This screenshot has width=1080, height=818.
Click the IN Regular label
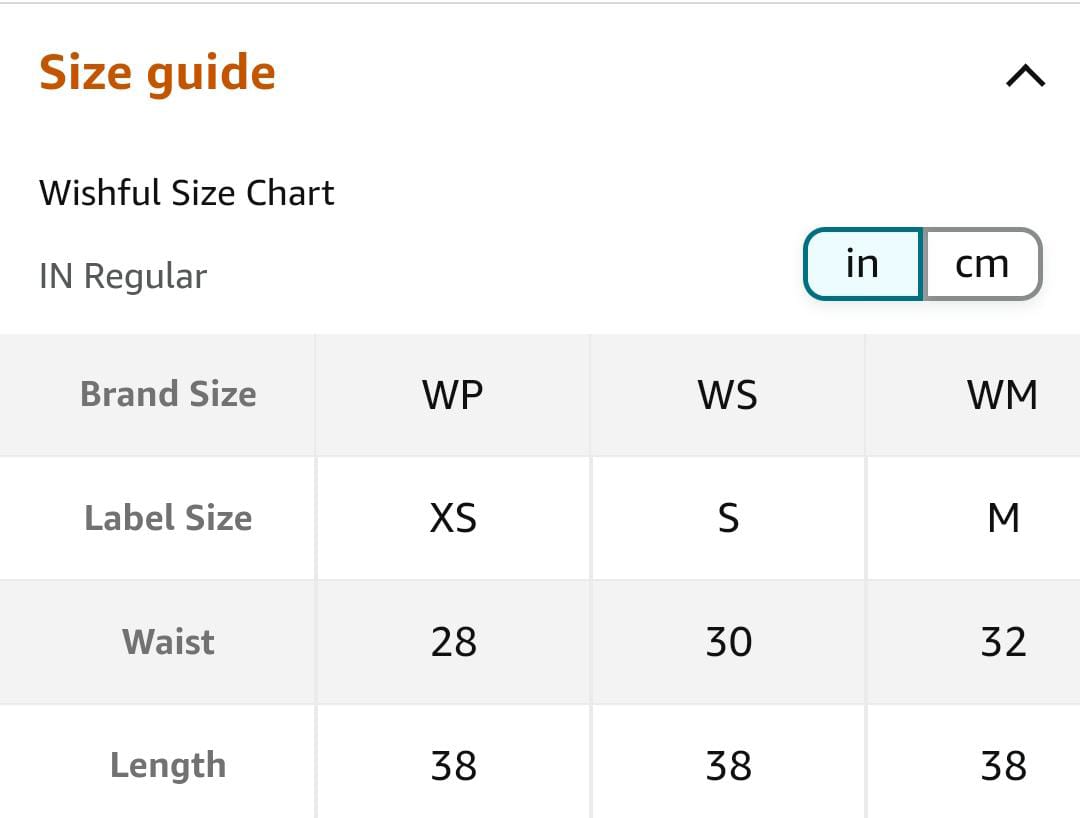click(x=123, y=276)
